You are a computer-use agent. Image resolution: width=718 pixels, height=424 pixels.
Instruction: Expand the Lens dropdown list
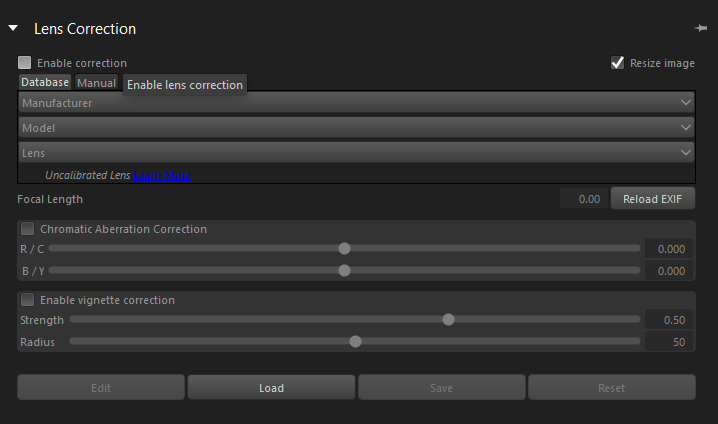pos(356,152)
